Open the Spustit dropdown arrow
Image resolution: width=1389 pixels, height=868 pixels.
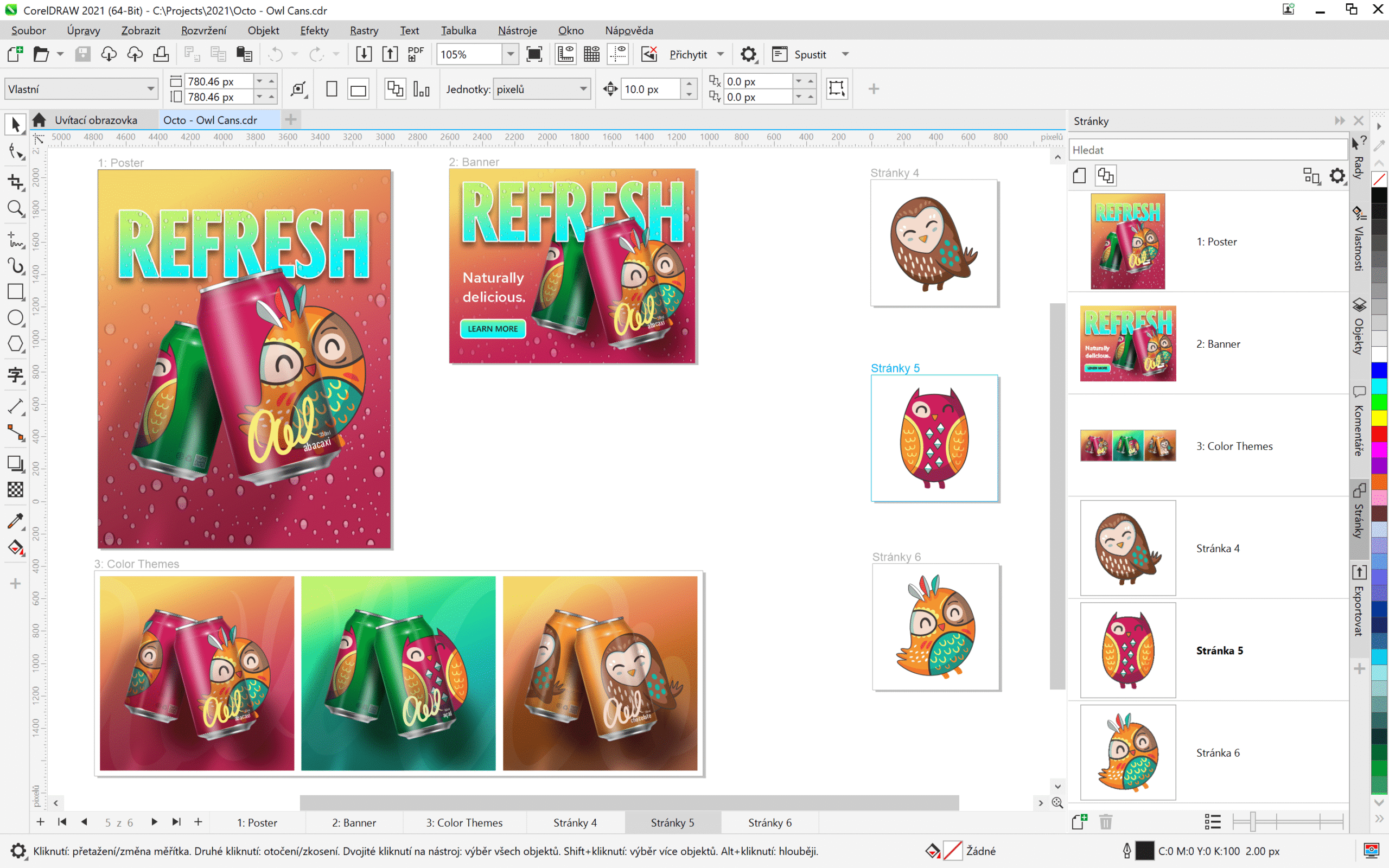(845, 53)
